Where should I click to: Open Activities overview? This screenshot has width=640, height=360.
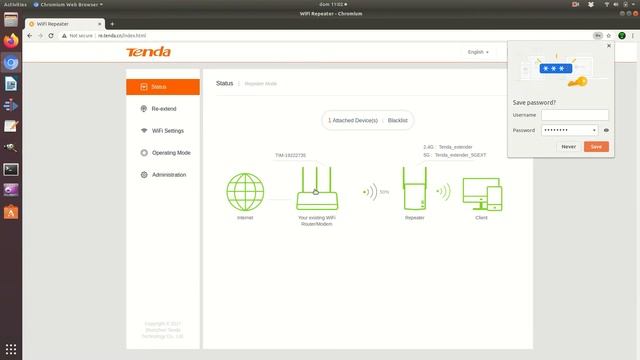pos(15,4)
